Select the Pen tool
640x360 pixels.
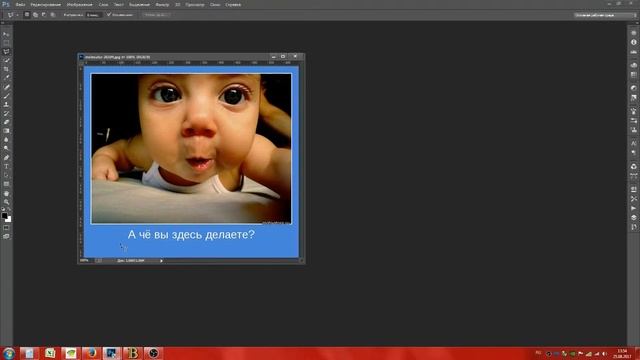(x=6, y=158)
